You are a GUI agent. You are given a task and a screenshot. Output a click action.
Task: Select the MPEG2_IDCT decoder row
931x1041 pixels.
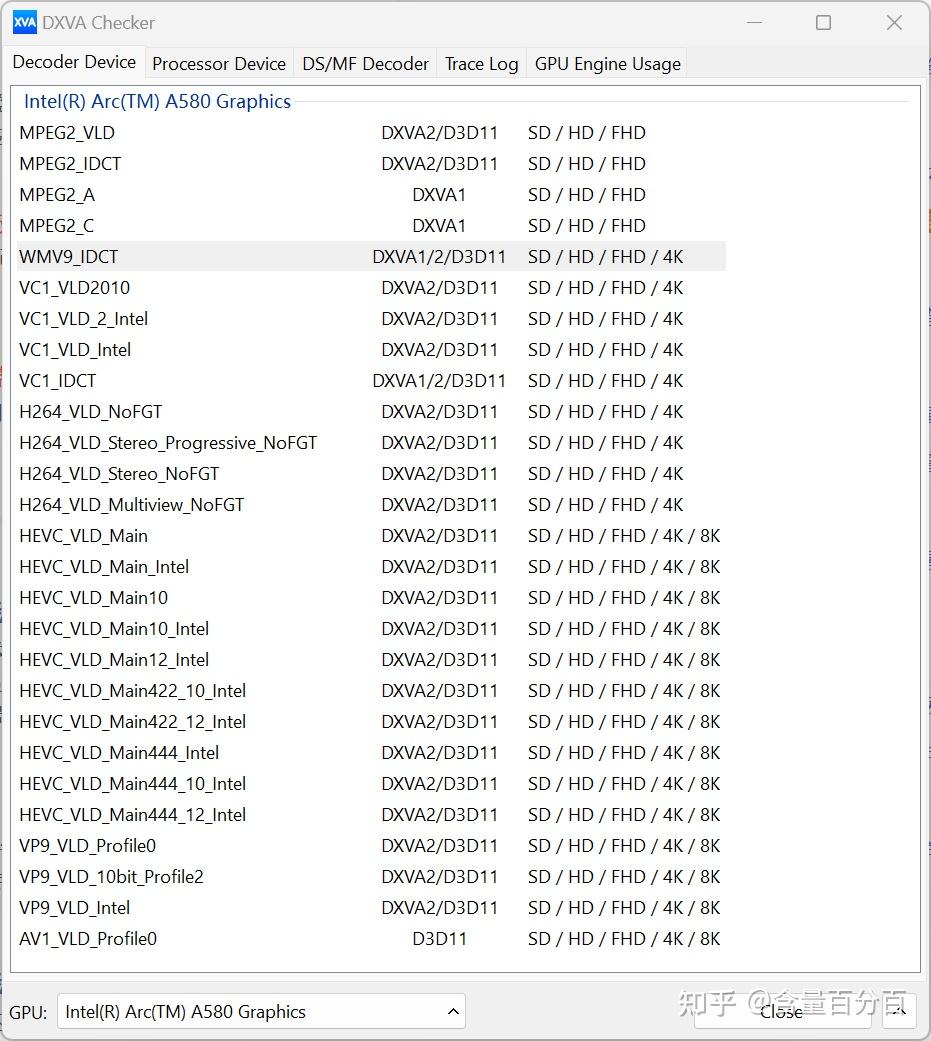(371, 164)
